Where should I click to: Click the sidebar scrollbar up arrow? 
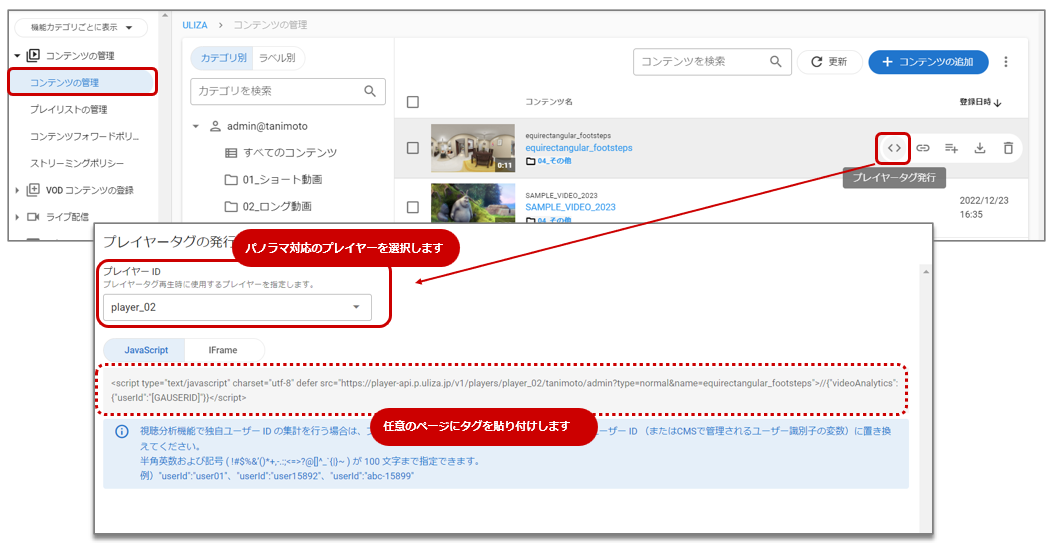[x=166, y=15]
